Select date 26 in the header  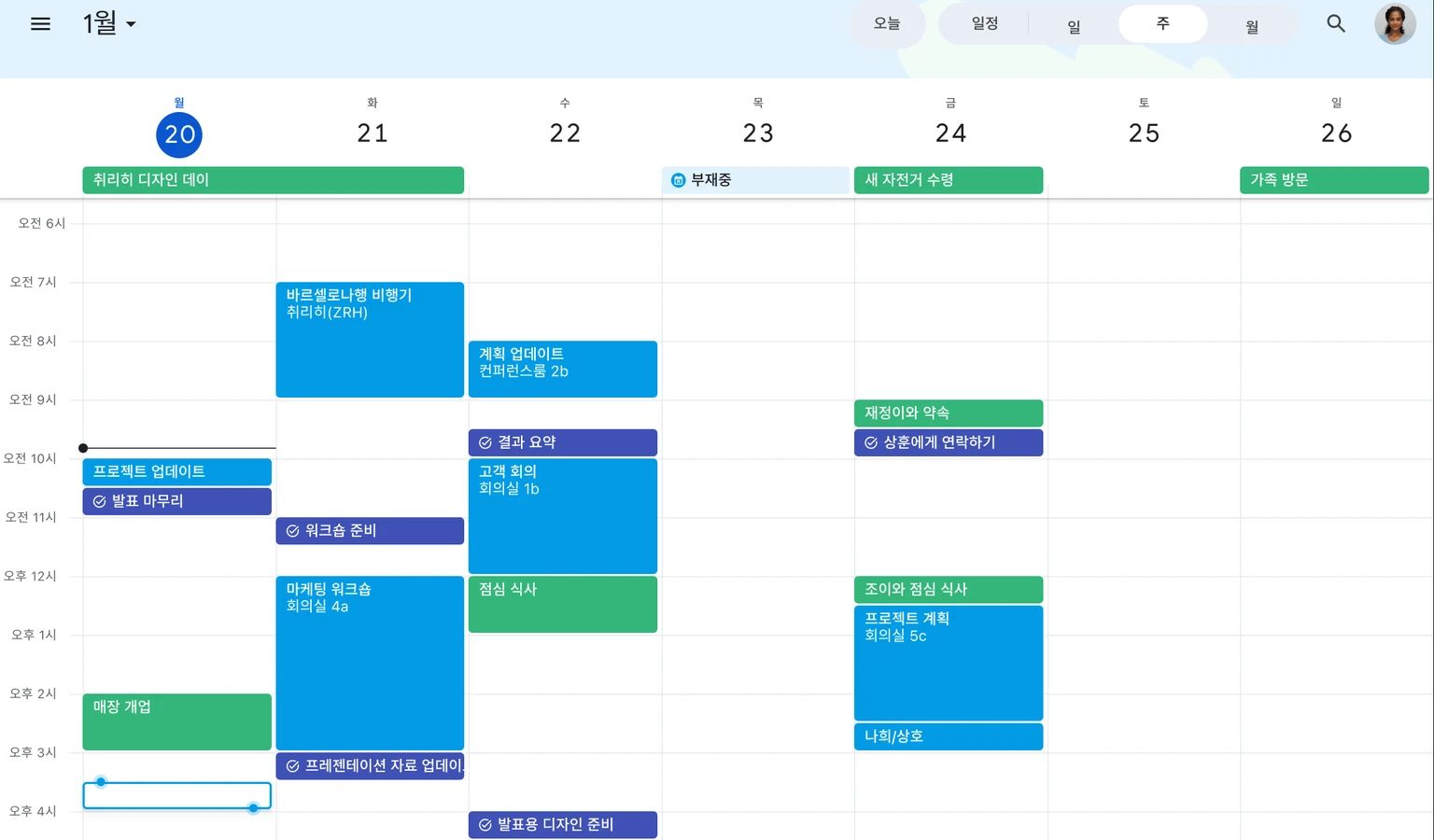click(1336, 134)
